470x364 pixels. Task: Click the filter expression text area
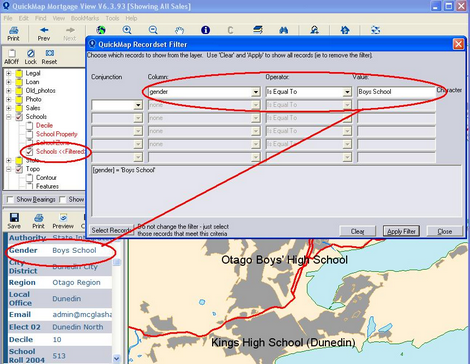(x=276, y=191)
